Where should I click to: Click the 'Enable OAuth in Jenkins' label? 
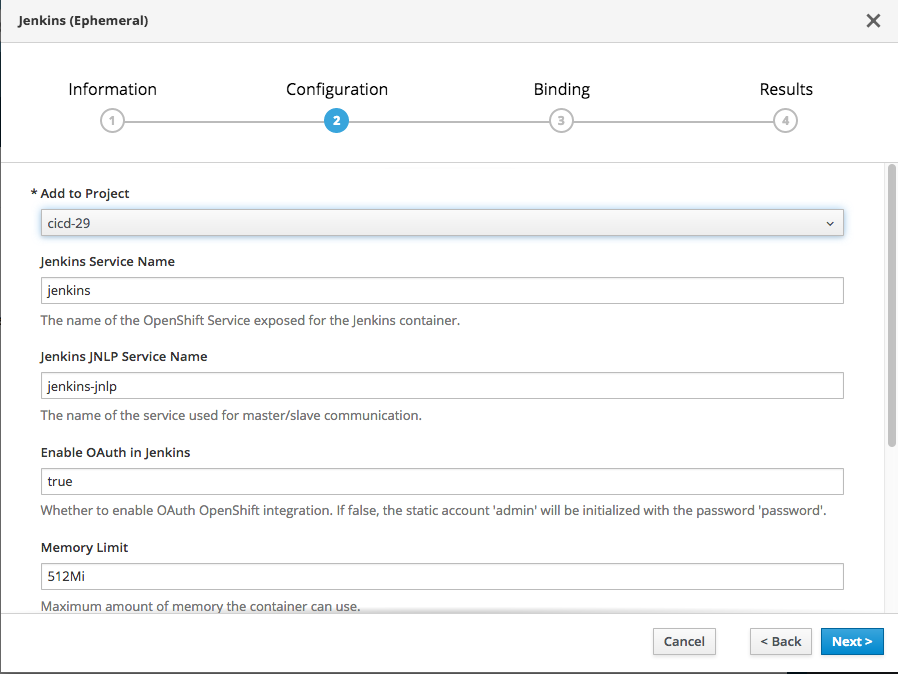pyautogui.click(x=115, y=452)
